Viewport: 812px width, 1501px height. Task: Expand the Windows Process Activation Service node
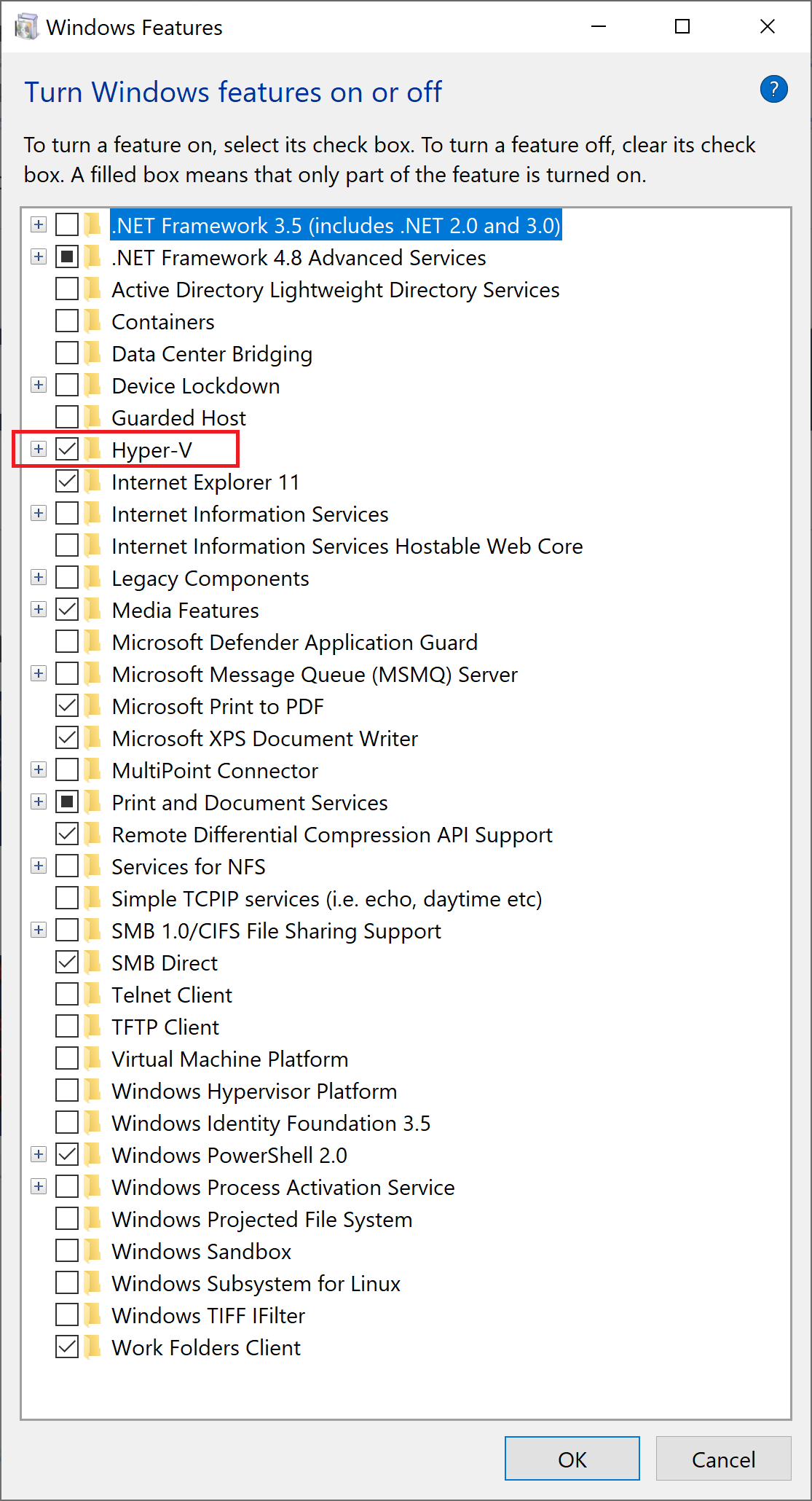click(39, 1186)
